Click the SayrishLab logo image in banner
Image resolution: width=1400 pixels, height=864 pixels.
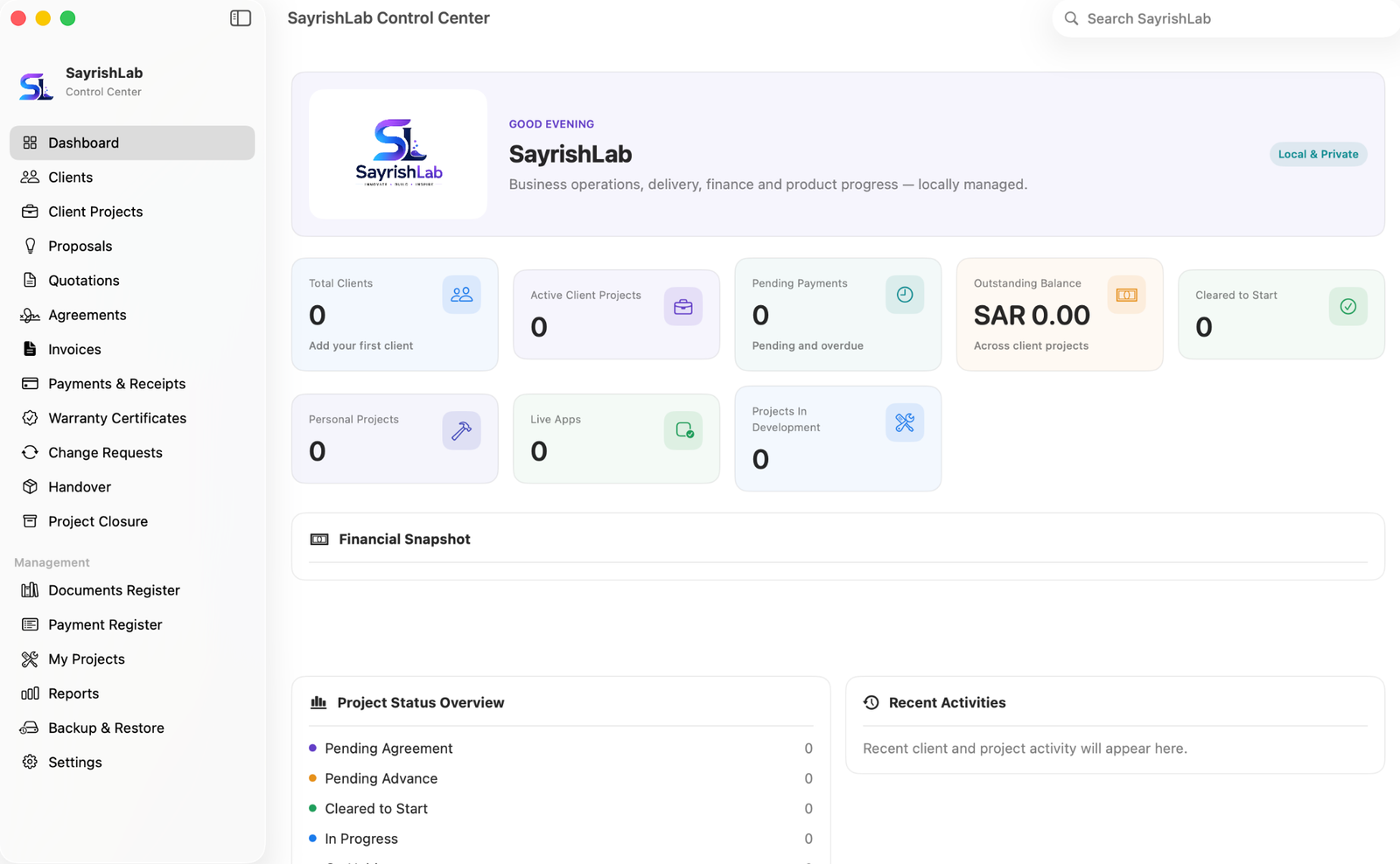[x=398, y=154]
